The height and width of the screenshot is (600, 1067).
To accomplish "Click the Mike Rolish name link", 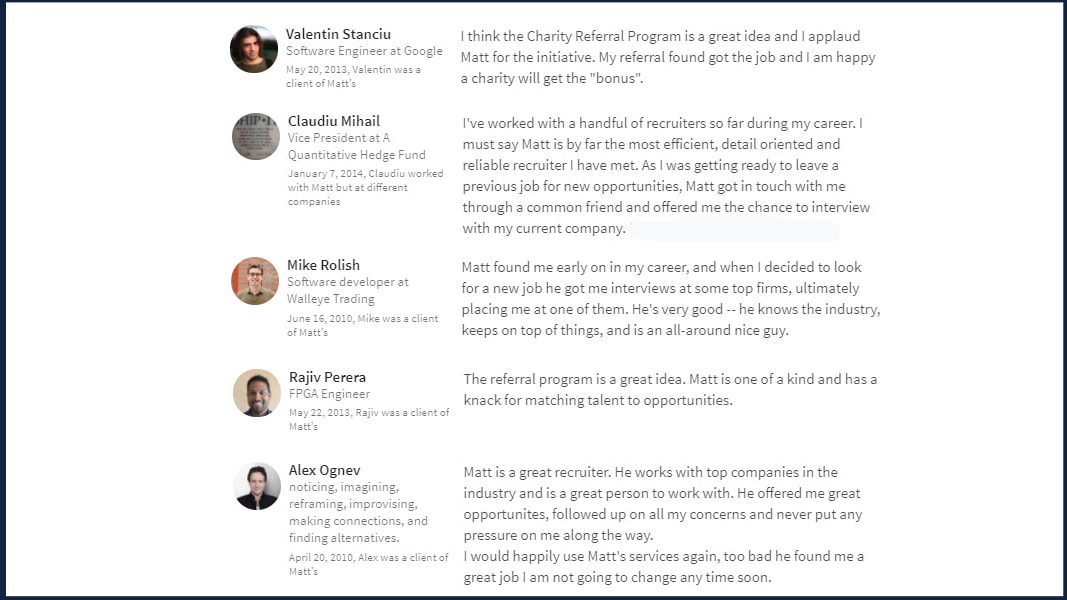I will point(323,265).
